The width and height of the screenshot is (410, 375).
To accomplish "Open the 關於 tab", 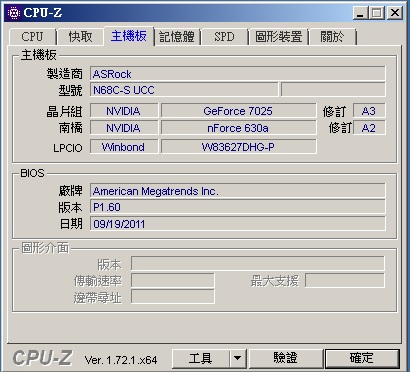I will (332, 37).
